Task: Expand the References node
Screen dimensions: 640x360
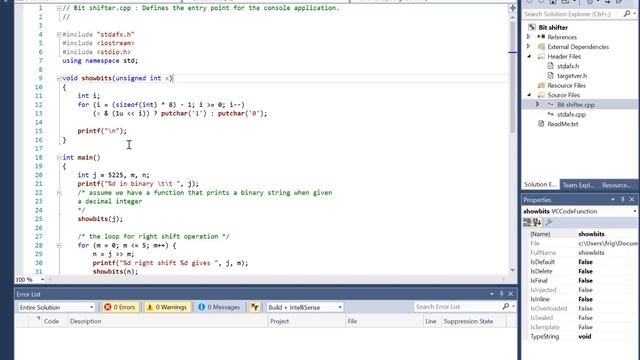Action: (x=529, y=37)
